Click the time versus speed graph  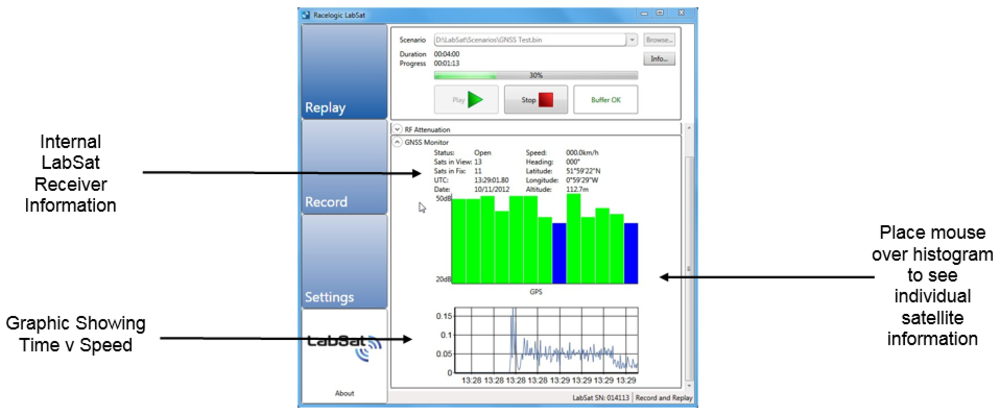tap(540, 340)
